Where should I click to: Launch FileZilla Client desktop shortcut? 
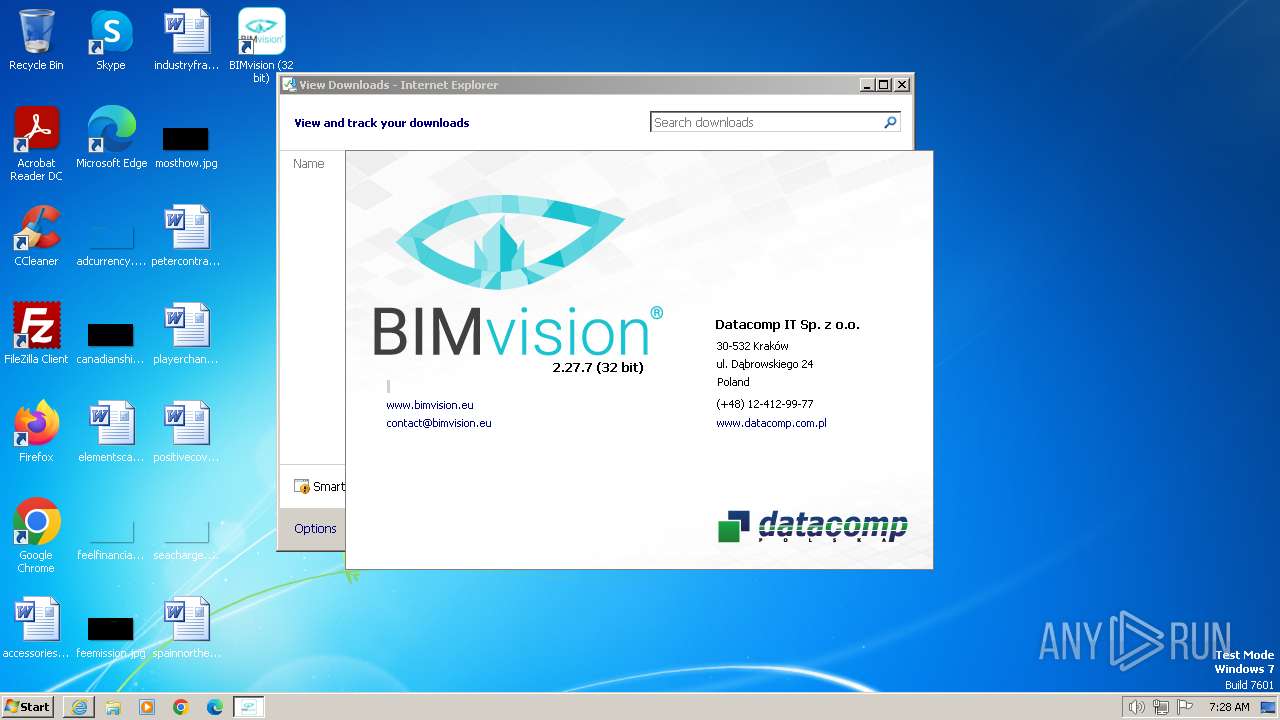point(36,334)
